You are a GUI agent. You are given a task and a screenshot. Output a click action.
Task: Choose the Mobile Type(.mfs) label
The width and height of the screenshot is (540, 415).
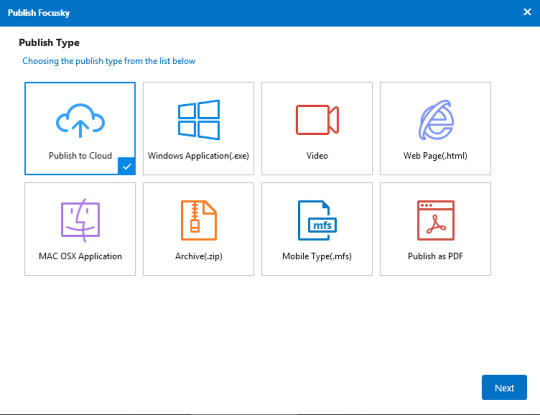317,256
